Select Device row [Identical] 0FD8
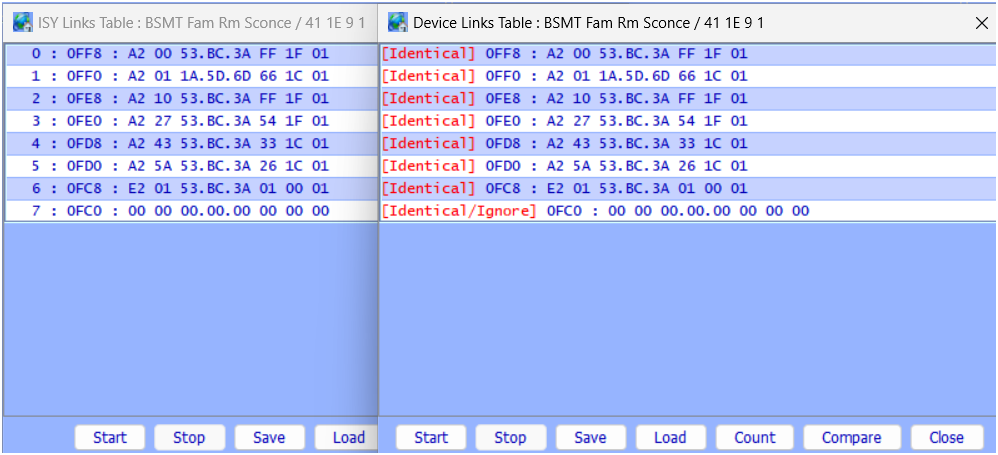 689,144
